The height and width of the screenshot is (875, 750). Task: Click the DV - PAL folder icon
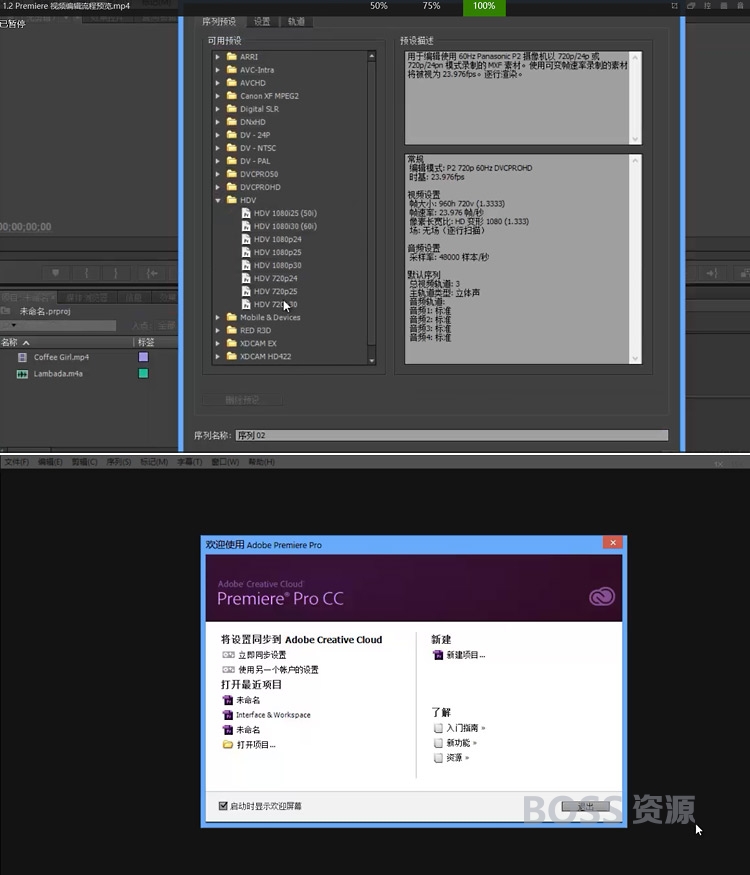232,161
